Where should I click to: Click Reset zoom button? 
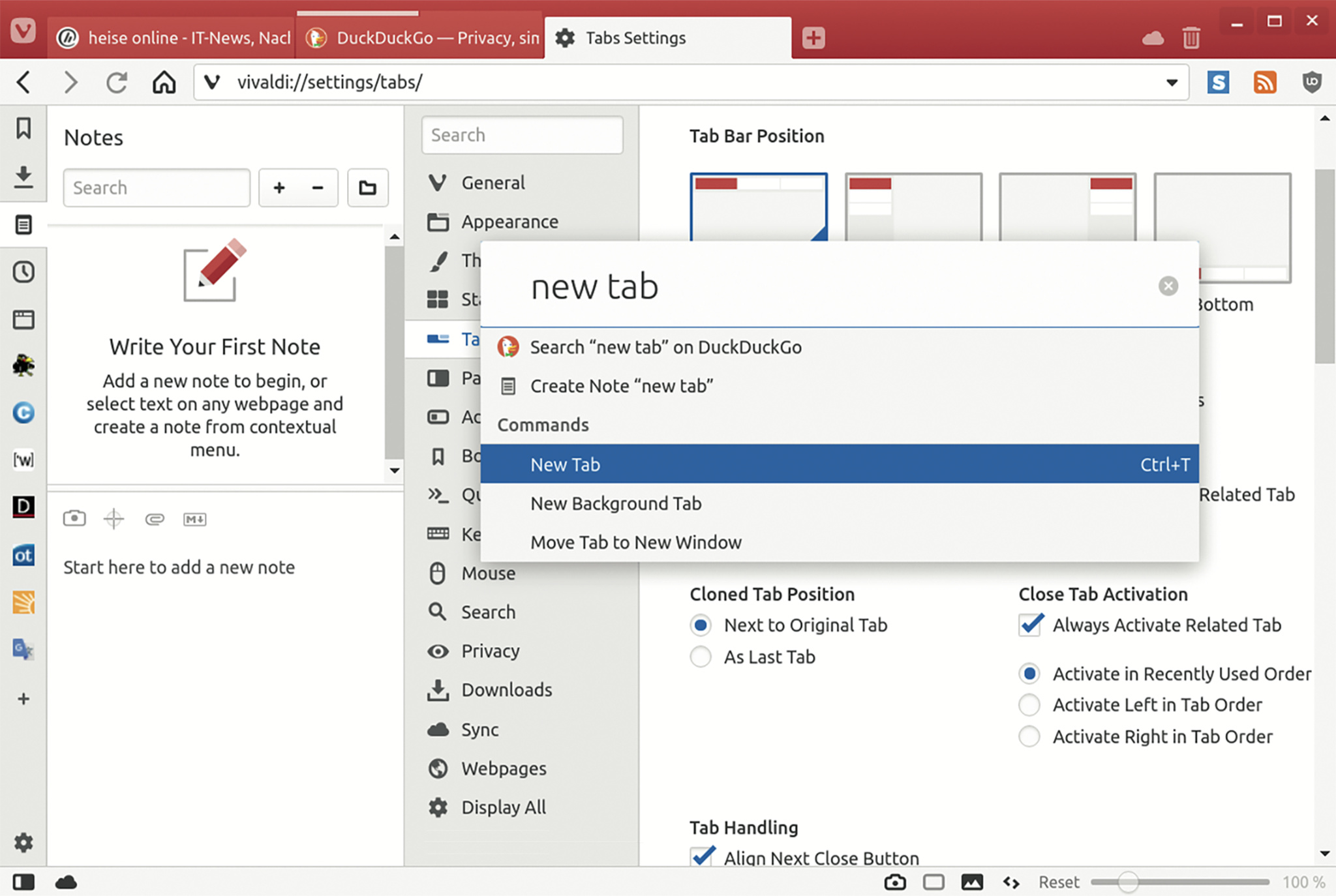1058,882
